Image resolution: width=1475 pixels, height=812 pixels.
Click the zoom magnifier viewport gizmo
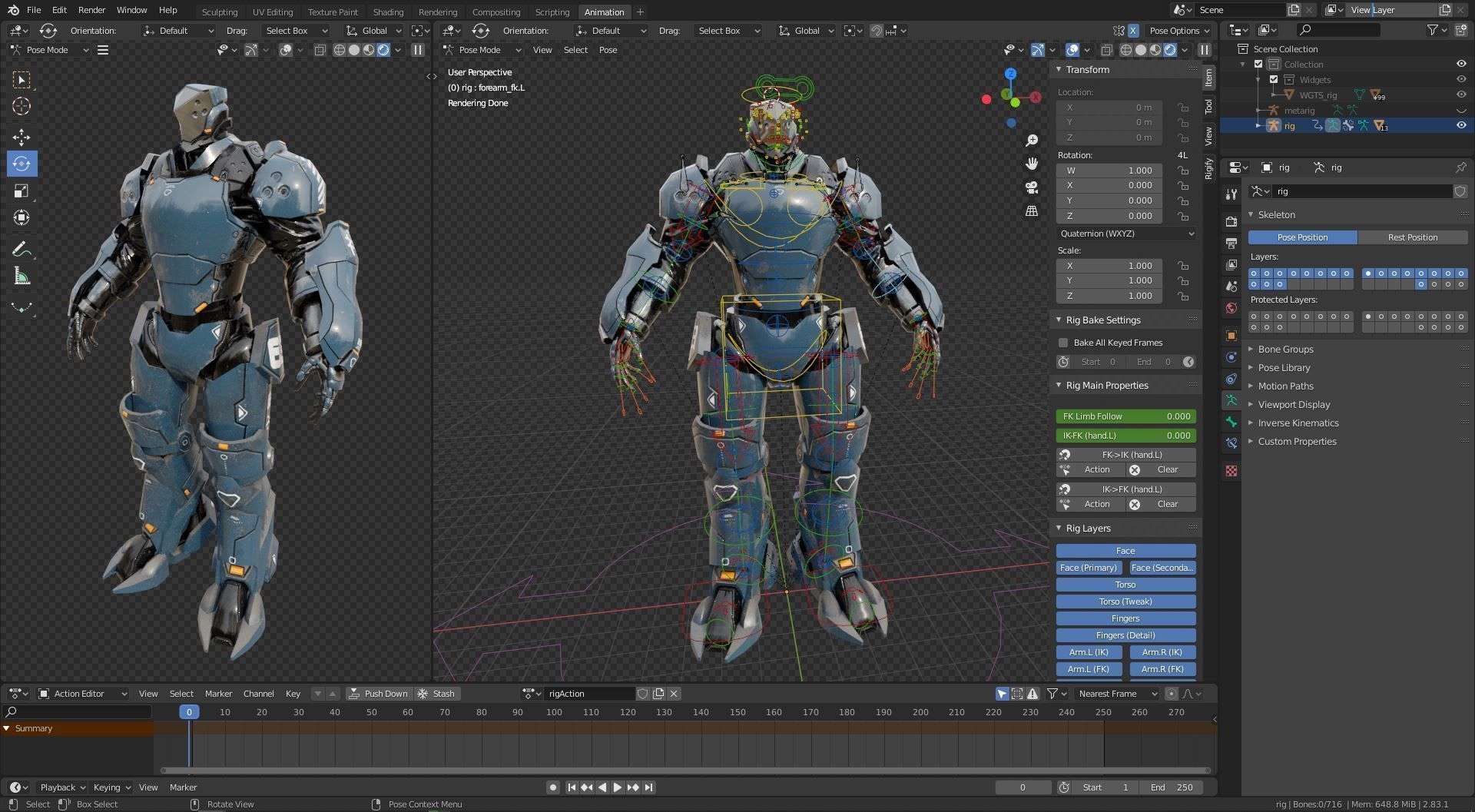(x=1032, y=141)
